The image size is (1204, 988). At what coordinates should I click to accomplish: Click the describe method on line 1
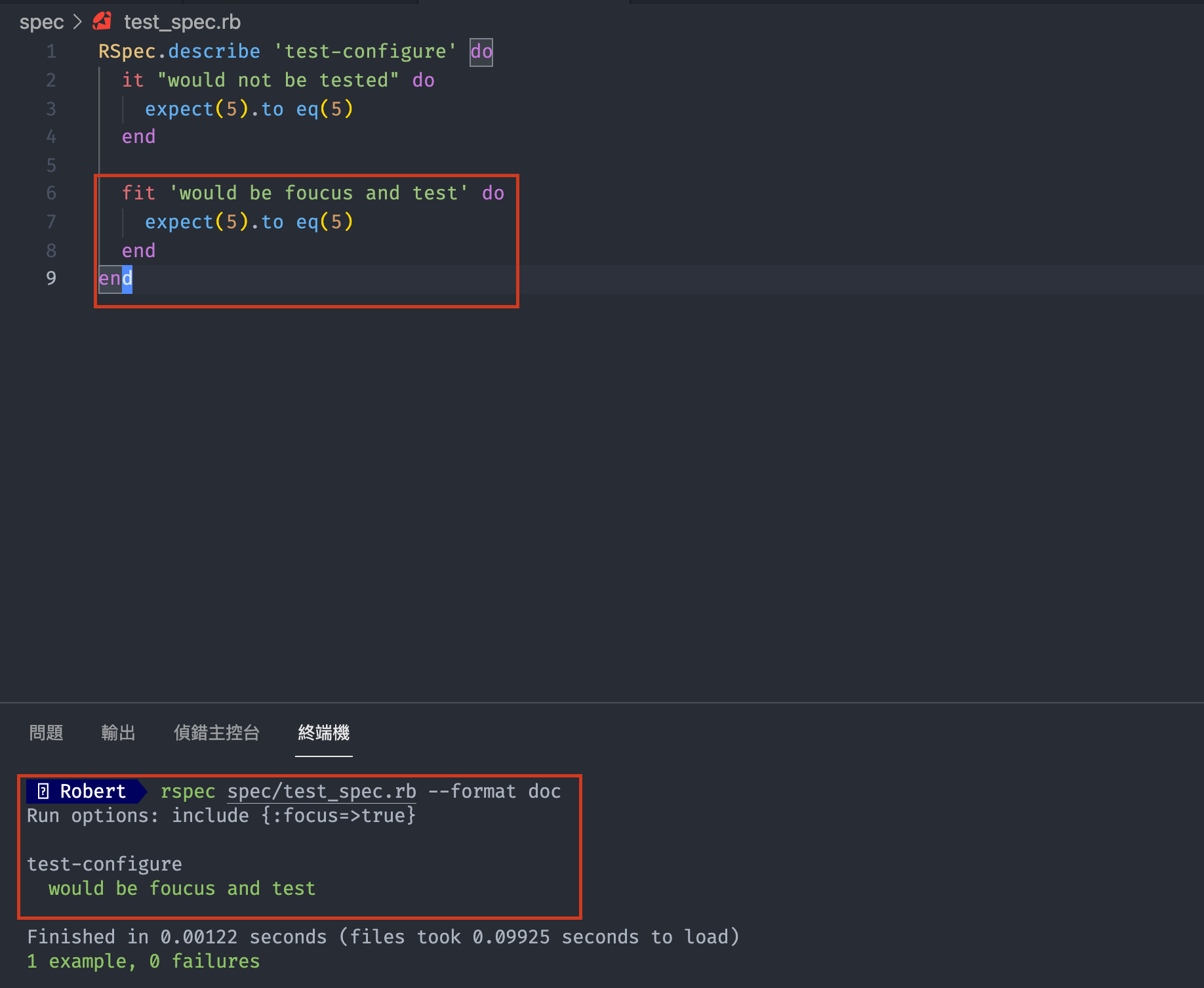(x=214, y=51)
